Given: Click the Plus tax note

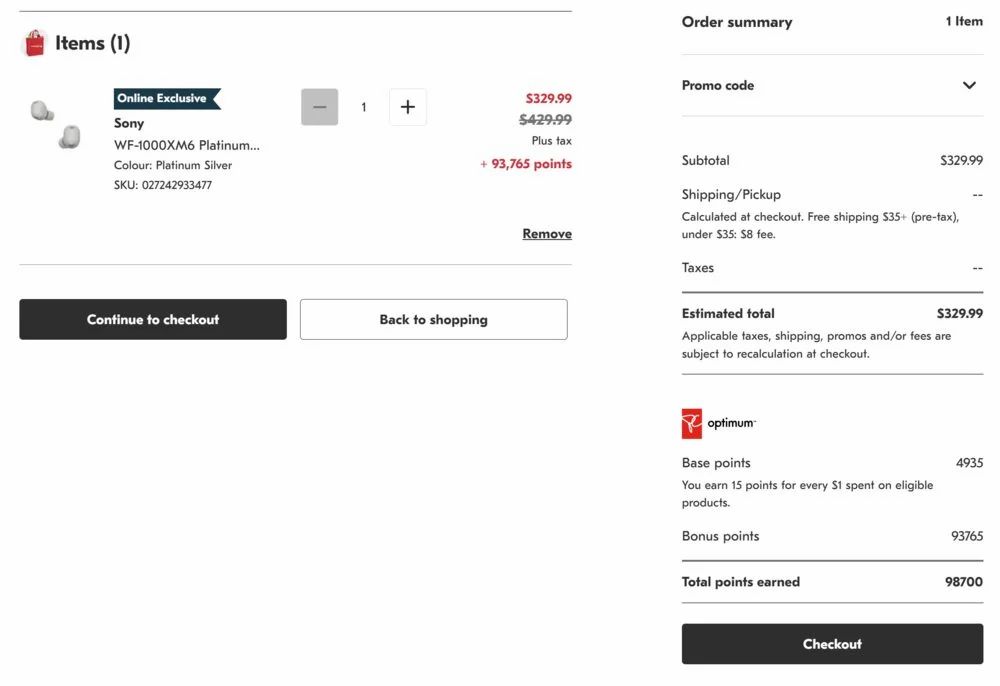Looking at the screenshot, I should tap(552, 141).
